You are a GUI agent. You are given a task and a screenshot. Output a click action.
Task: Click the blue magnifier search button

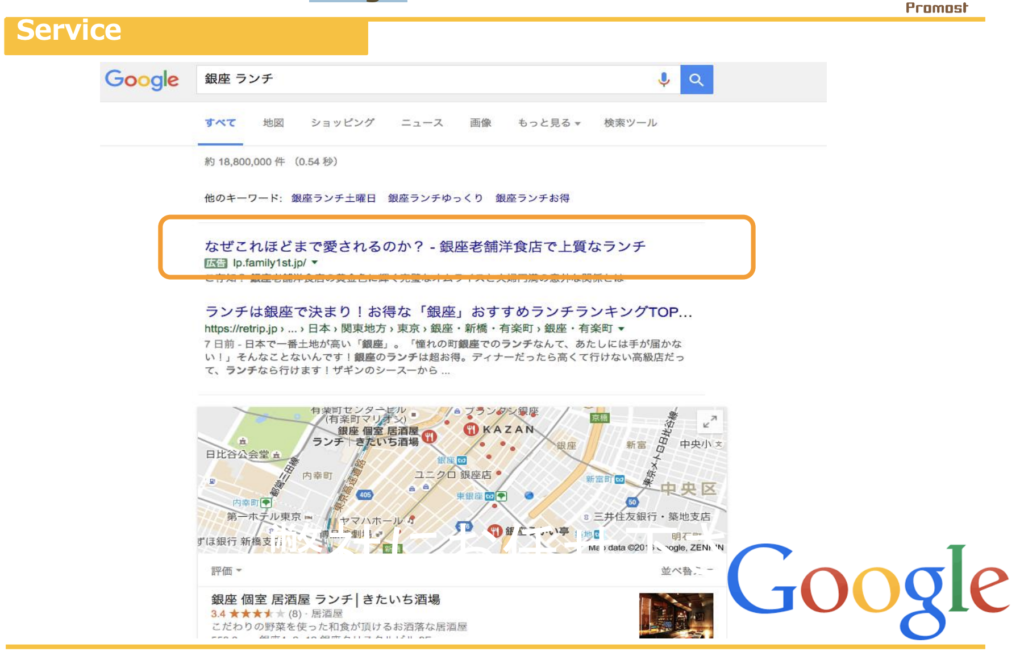pos(697,80)
